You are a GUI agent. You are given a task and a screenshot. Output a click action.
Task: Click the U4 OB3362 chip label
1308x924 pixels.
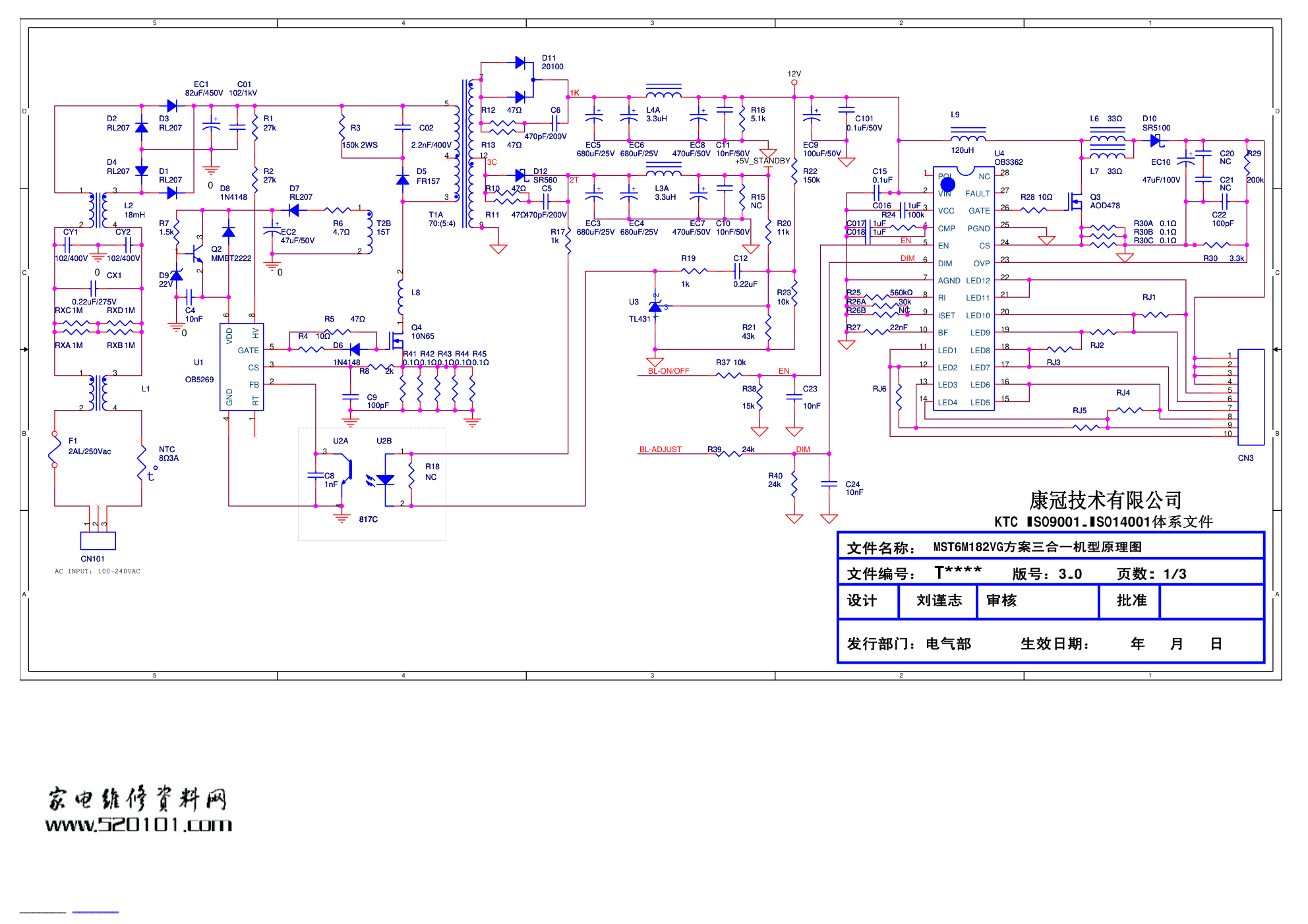pyautogui.click(x=1008, y=158)
